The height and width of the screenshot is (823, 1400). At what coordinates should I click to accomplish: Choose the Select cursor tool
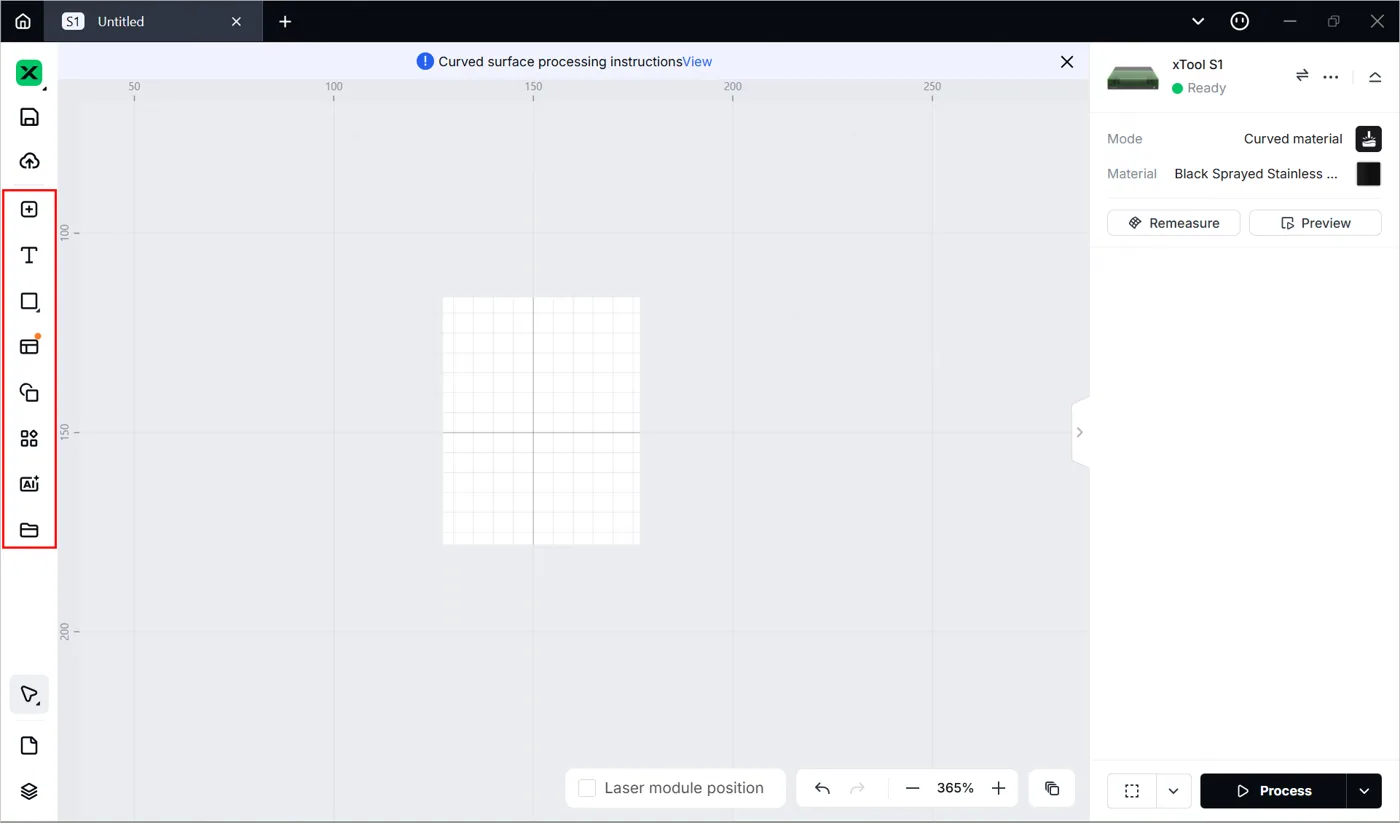[29, 694]
